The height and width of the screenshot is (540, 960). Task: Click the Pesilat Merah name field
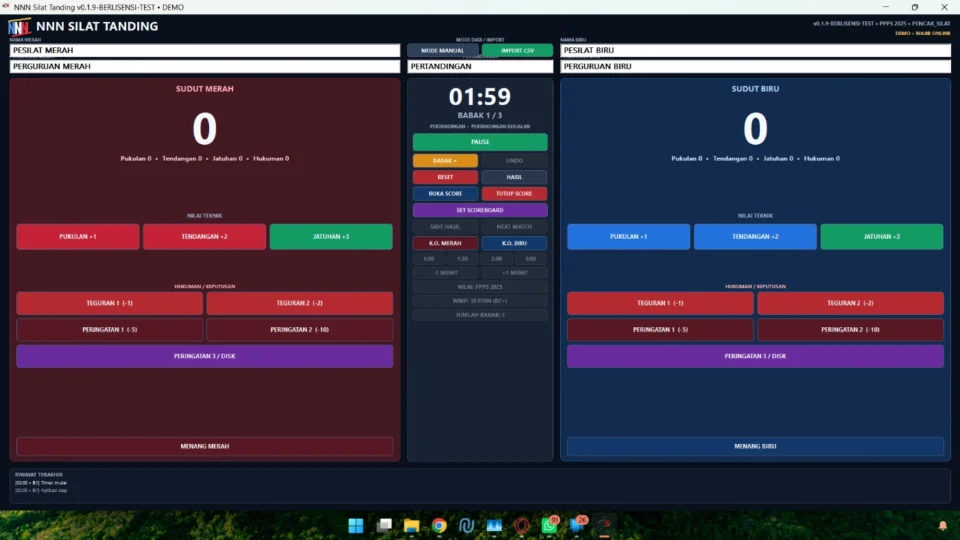[204, 50]
